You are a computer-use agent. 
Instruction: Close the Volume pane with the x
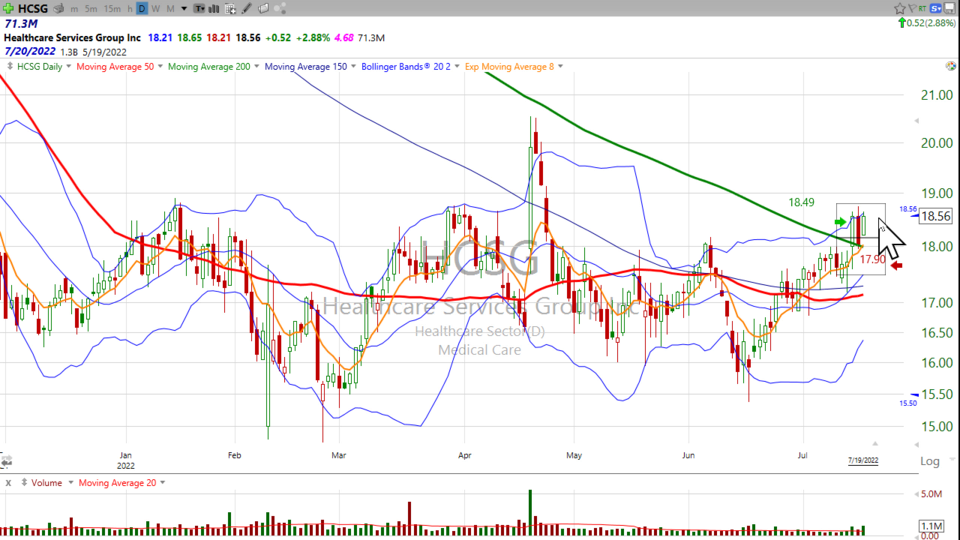tap(8, 483)
